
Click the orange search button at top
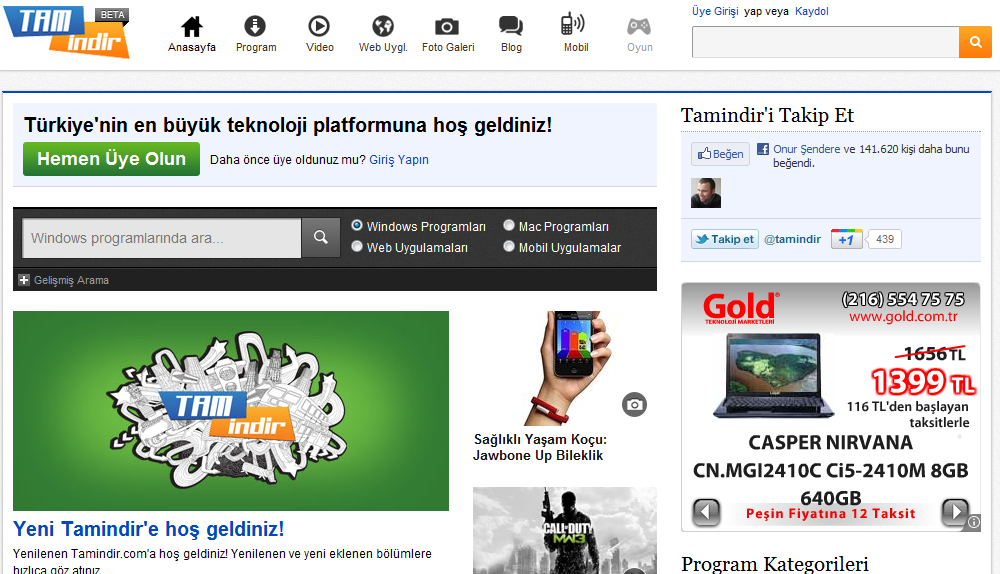coord(974,42)
